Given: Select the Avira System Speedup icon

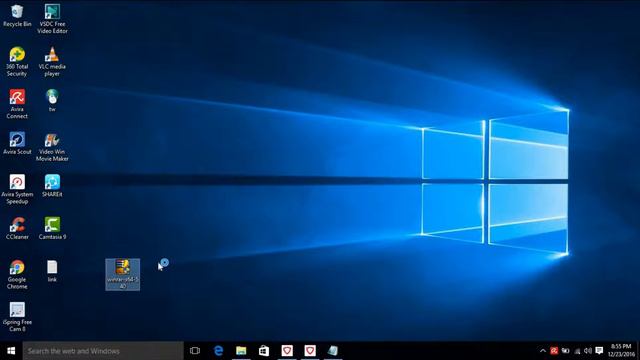Looking at the screenshot, I should click(x=17, y=189).
